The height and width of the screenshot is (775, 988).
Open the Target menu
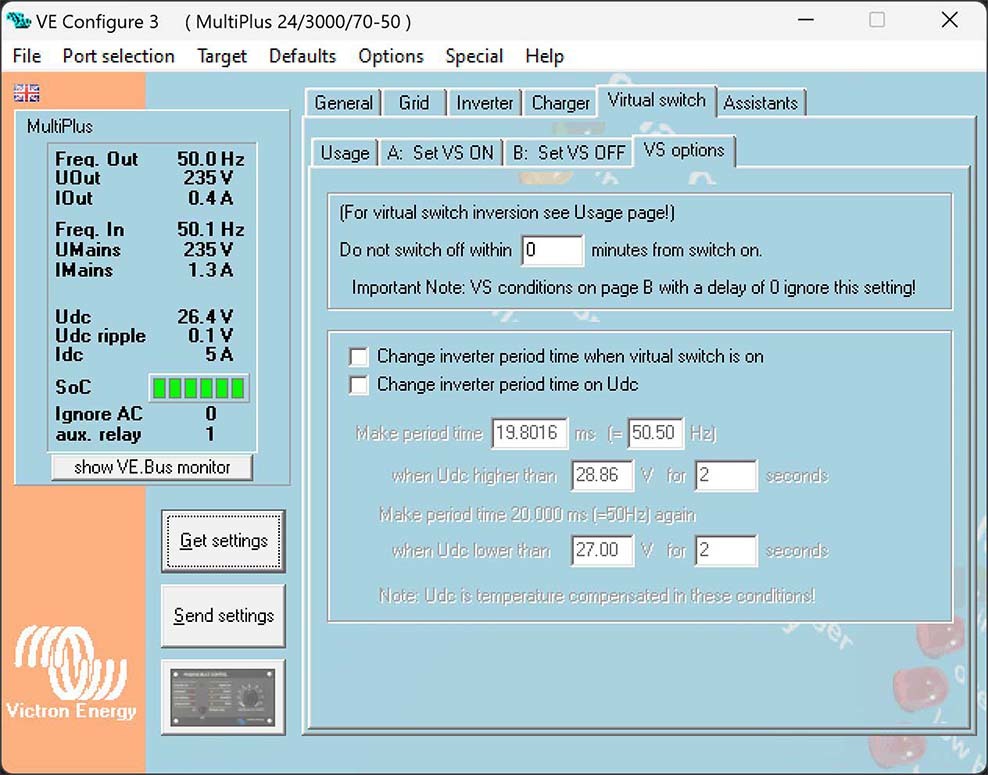[222, 56]
